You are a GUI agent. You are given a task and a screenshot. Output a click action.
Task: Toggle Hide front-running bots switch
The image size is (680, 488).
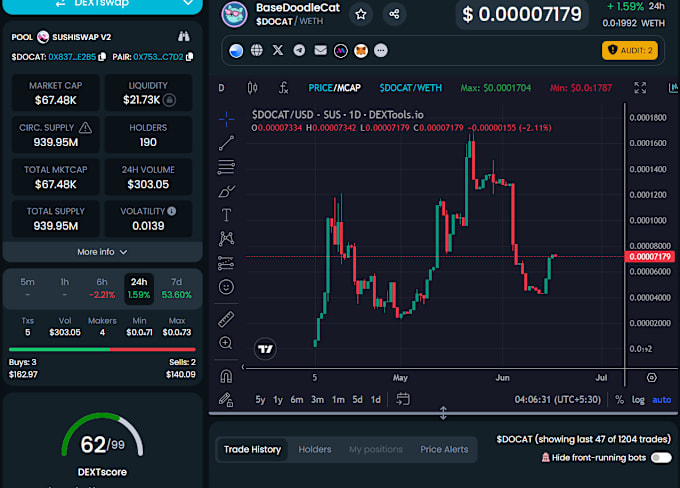(x=661, y=458)
